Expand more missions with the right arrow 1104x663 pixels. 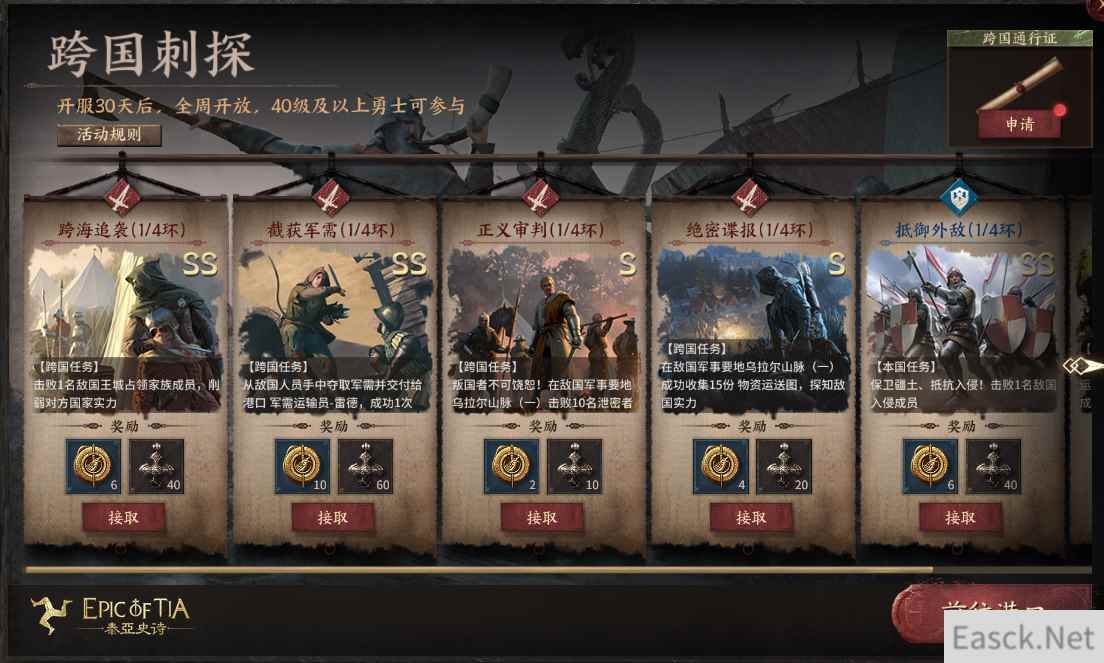coord(1083,365)
